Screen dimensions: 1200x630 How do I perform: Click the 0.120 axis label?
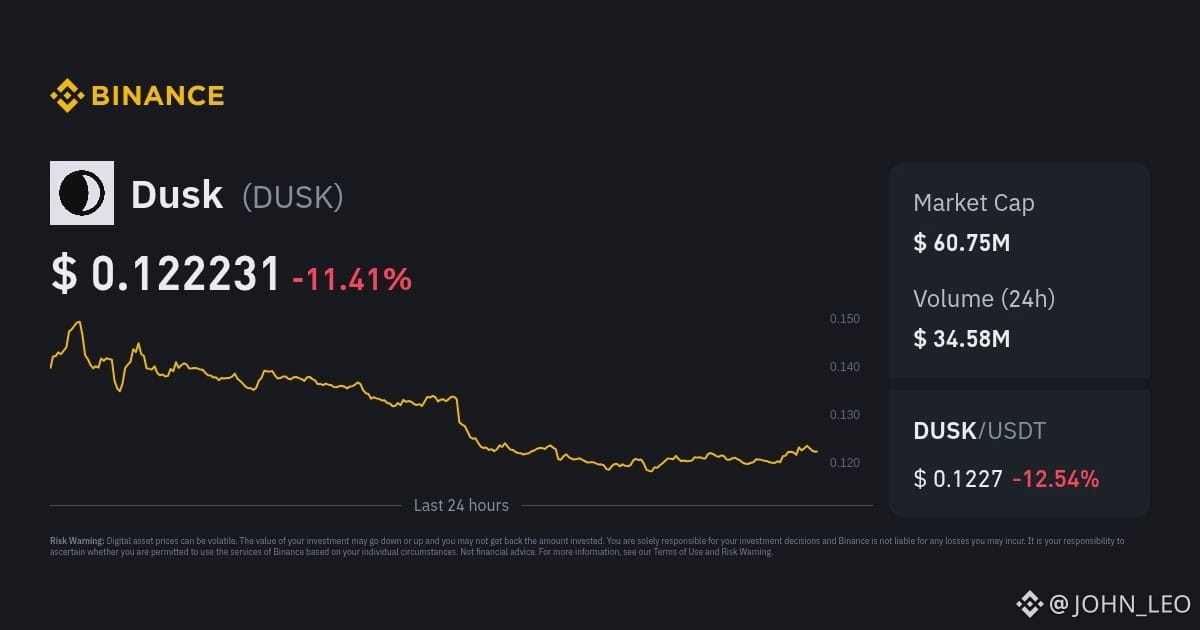(x=845, y=463)
